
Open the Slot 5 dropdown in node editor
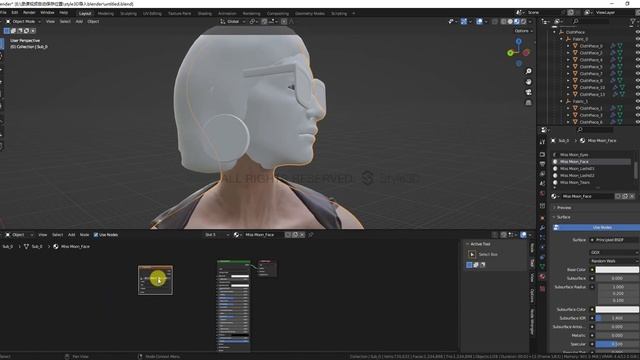(217, 235)
